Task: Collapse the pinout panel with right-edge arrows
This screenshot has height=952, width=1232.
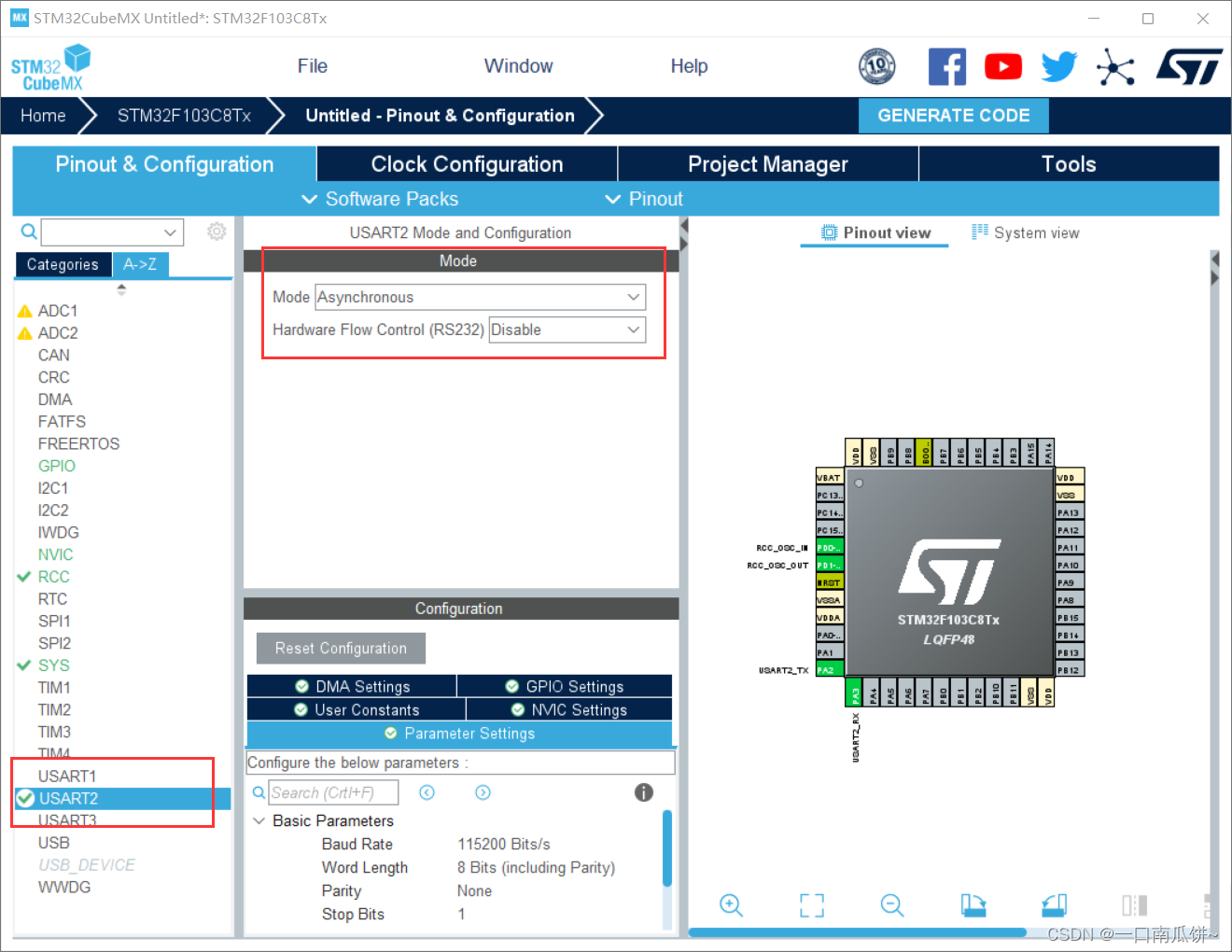Action: (1214, 269)
